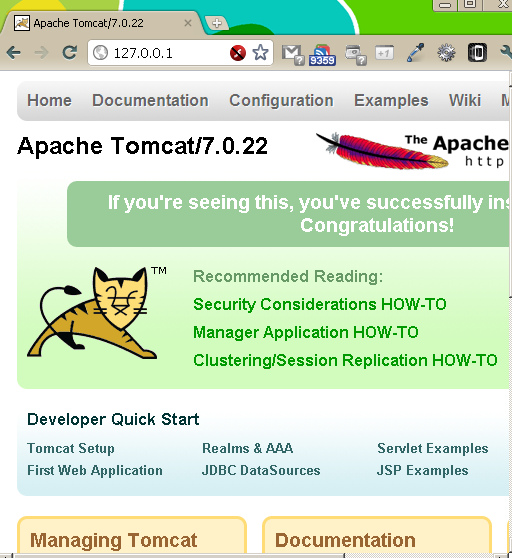The width and height of the screenshot is (512, 558).
Task: Open the Servlet Examples link
Action: point(433,448)
